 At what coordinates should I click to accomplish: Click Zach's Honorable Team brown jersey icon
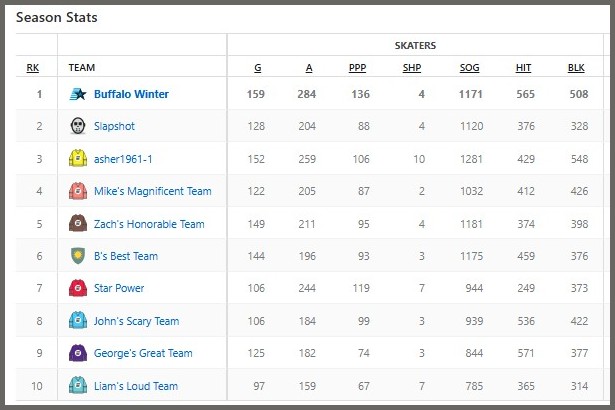click(78, 224)
